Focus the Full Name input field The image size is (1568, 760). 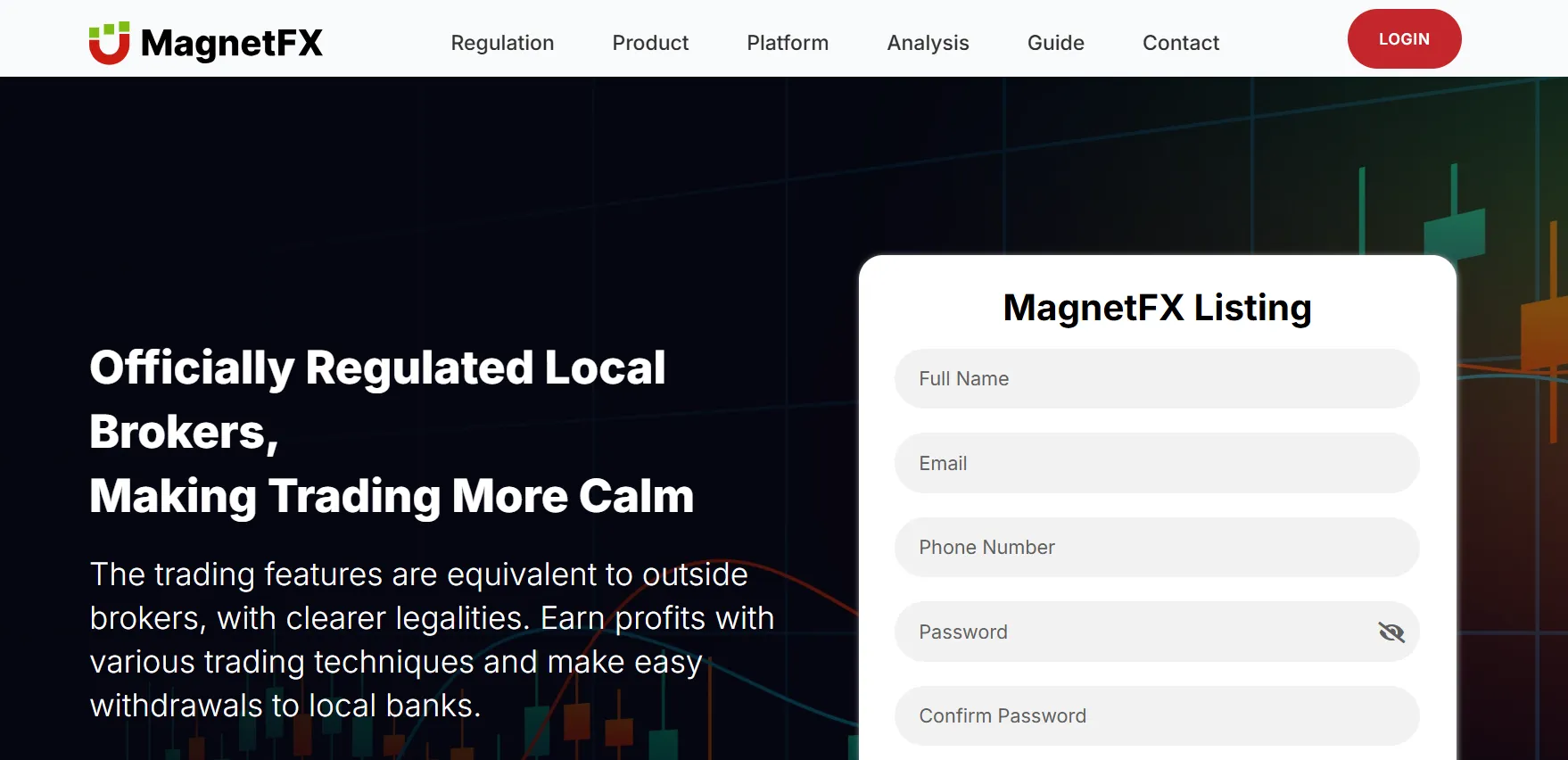[1157, 379]
